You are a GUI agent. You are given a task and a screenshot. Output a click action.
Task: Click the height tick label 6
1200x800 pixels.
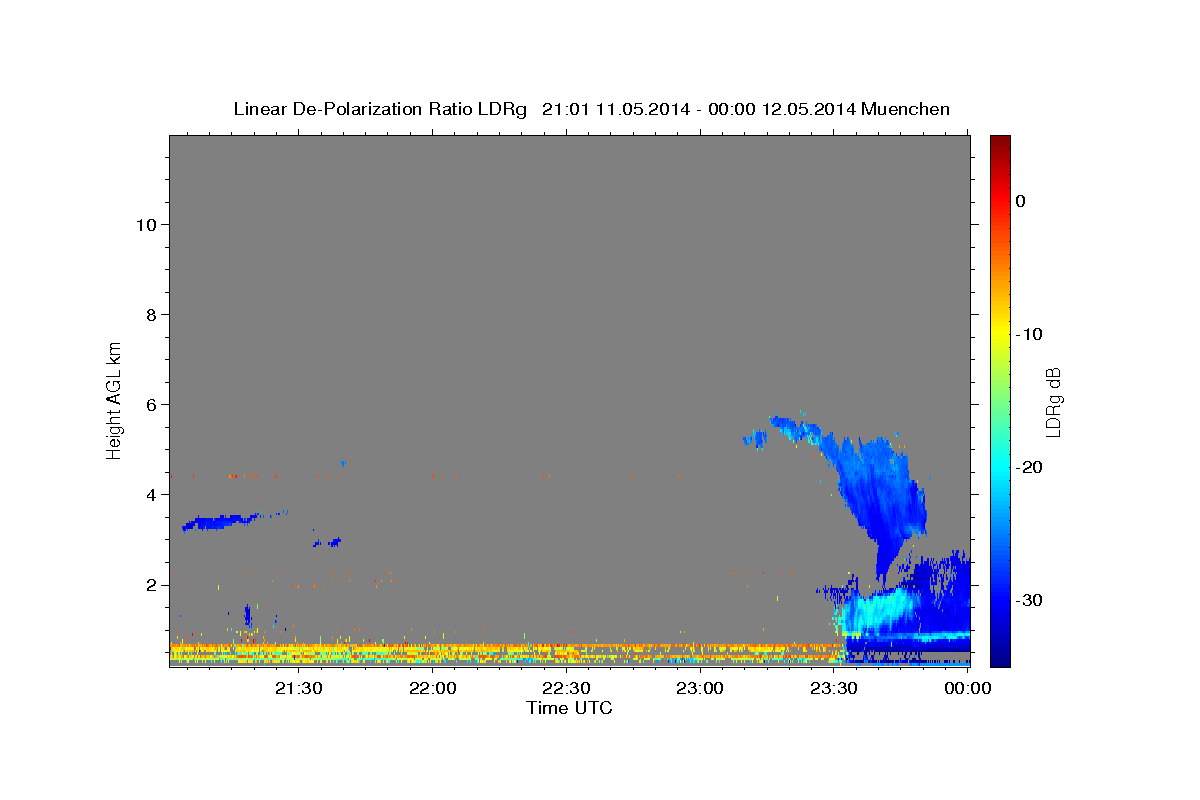coord(151,405)
